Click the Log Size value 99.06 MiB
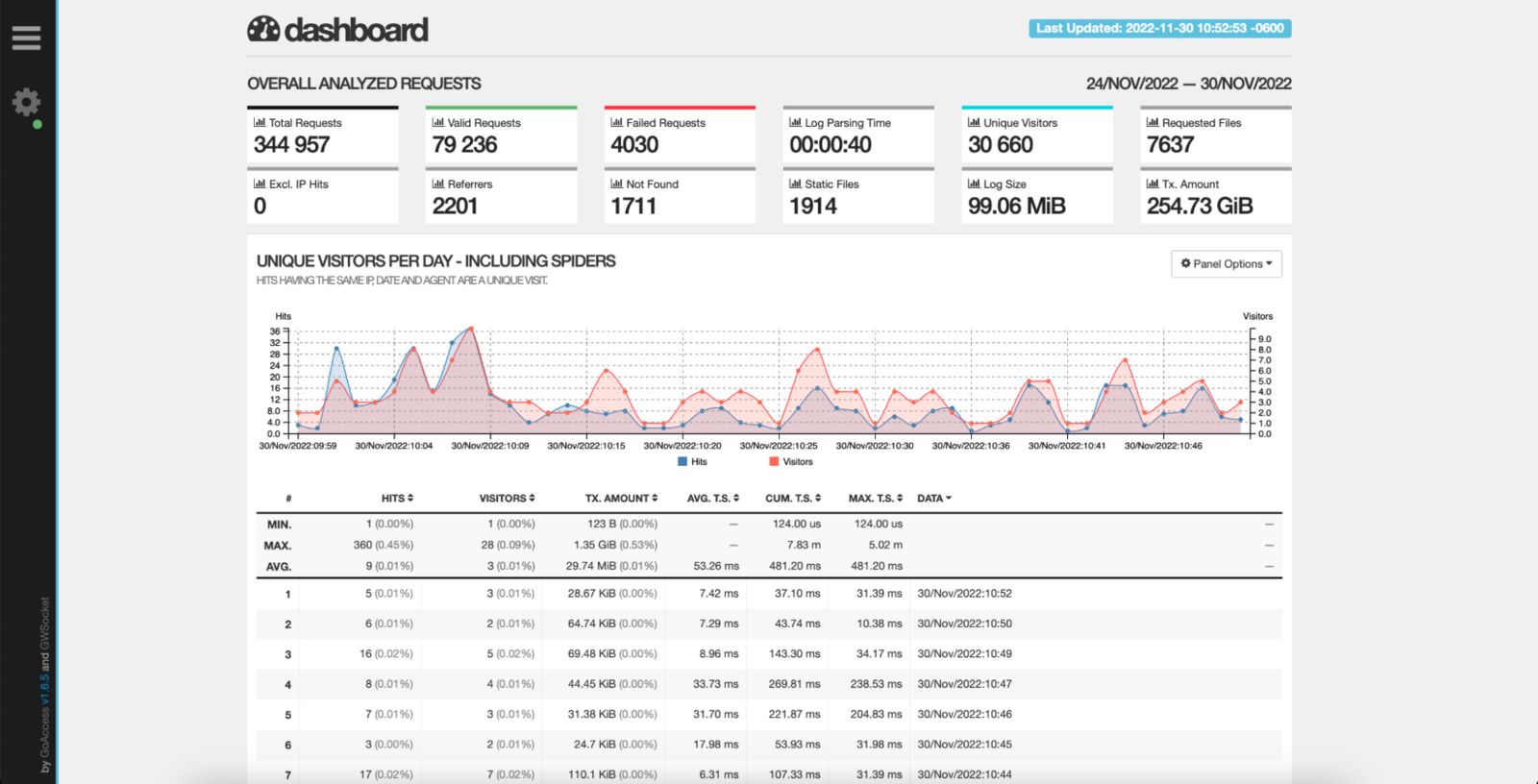The width and height of the screenshot is (1538, 784). click(1017, 206)
